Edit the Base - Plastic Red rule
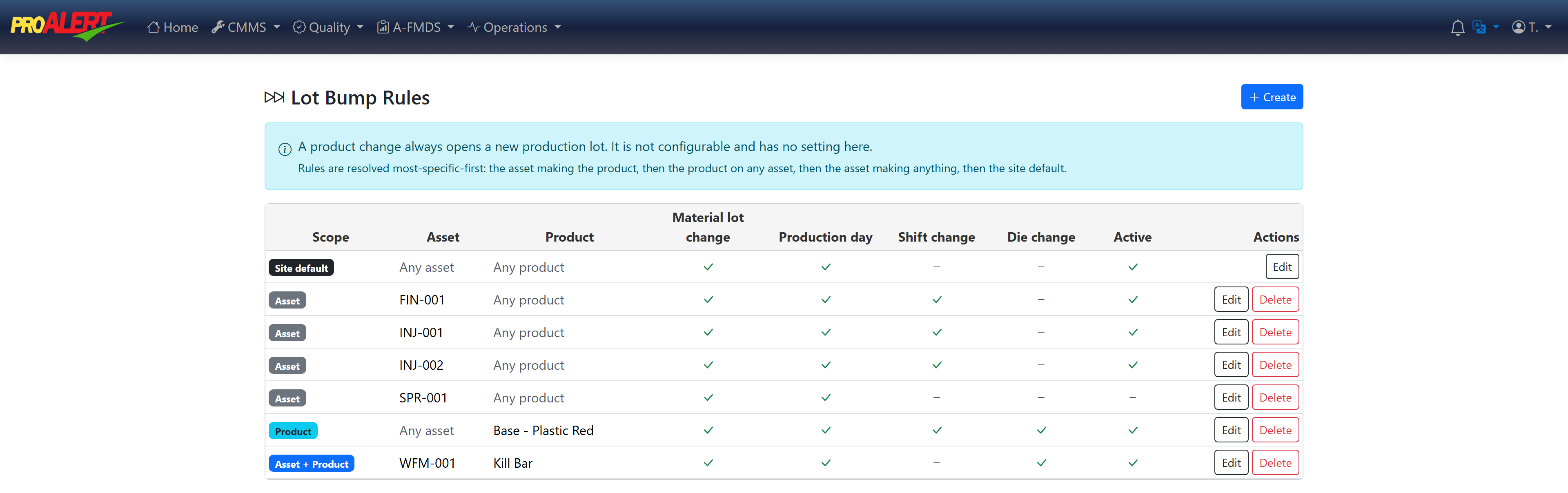The width and height of the screenshot is (1568, 493). (1231, 430)
